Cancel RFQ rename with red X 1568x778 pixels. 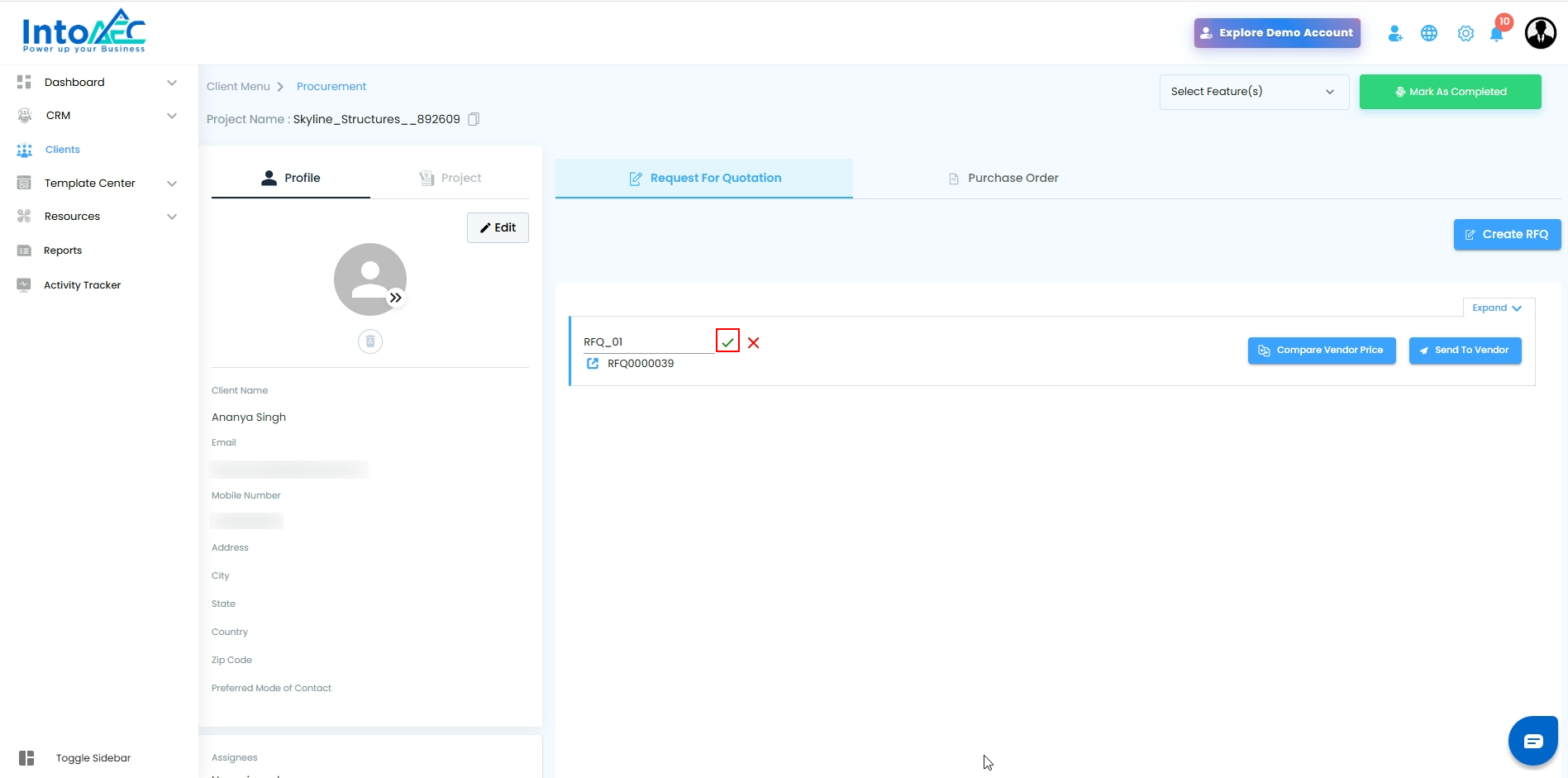click(754, 342)
